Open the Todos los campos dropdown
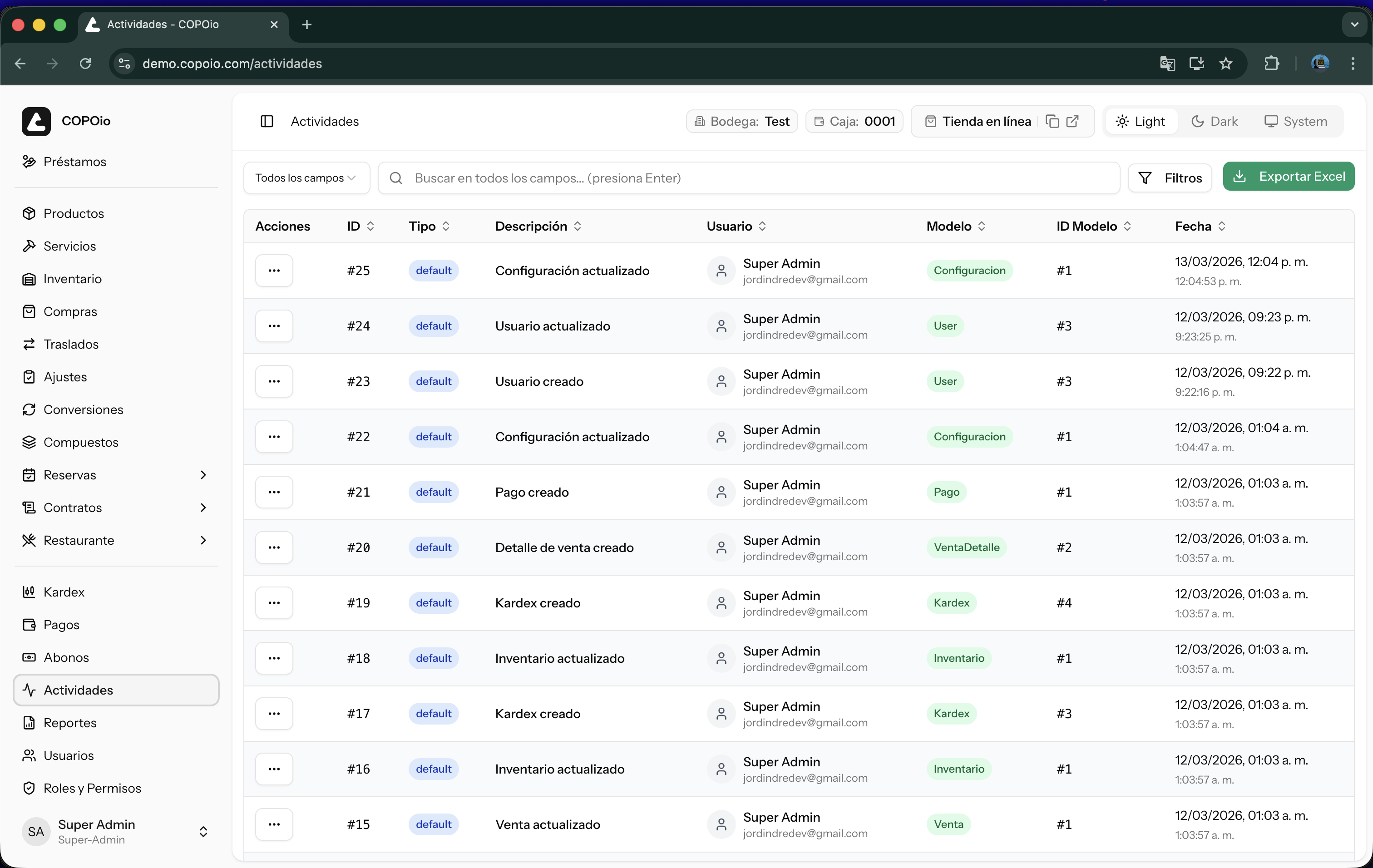 click(306, 178)
